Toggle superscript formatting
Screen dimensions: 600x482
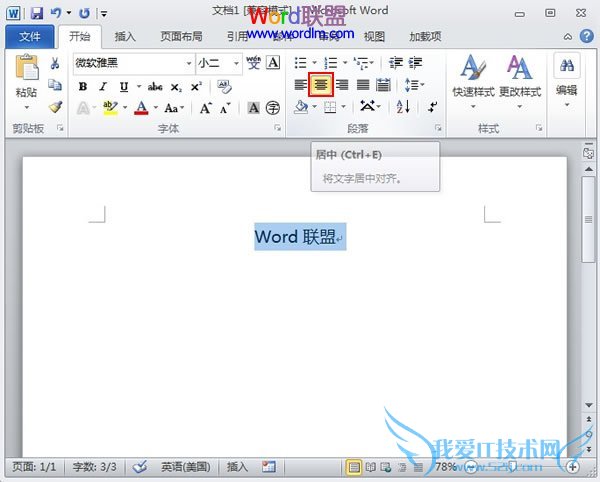196,87
